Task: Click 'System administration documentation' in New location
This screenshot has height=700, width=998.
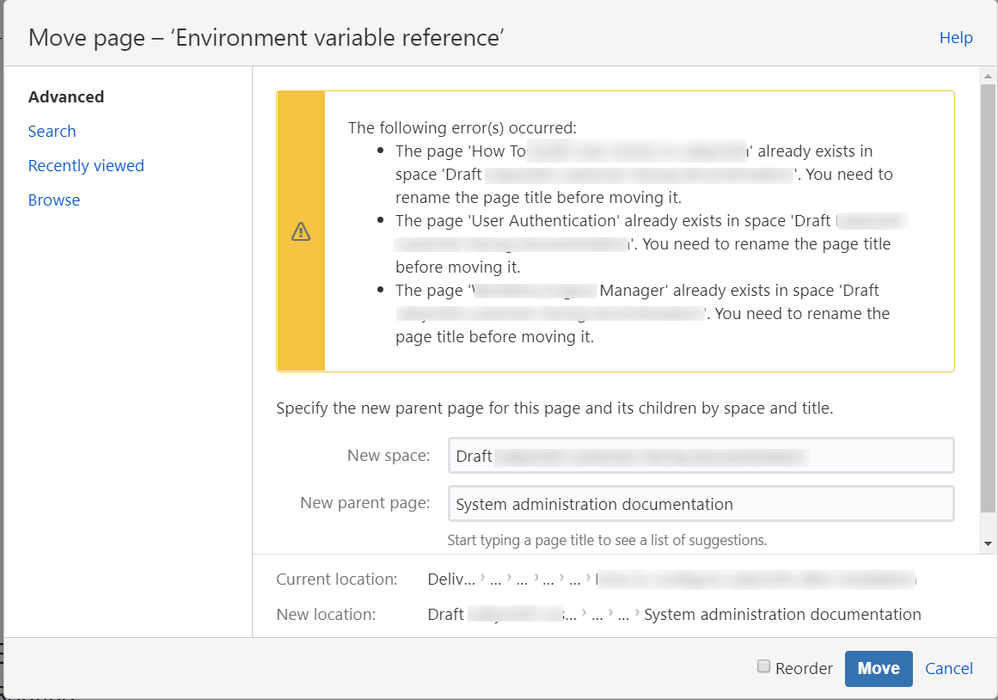Action: click(782, 614)
